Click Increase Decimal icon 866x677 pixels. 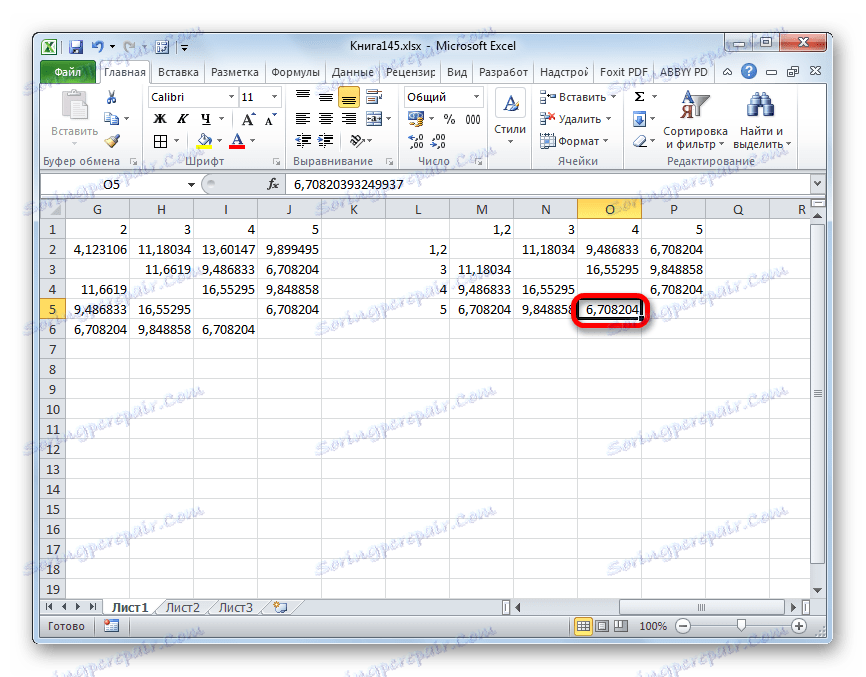click(x=416, y=141)
